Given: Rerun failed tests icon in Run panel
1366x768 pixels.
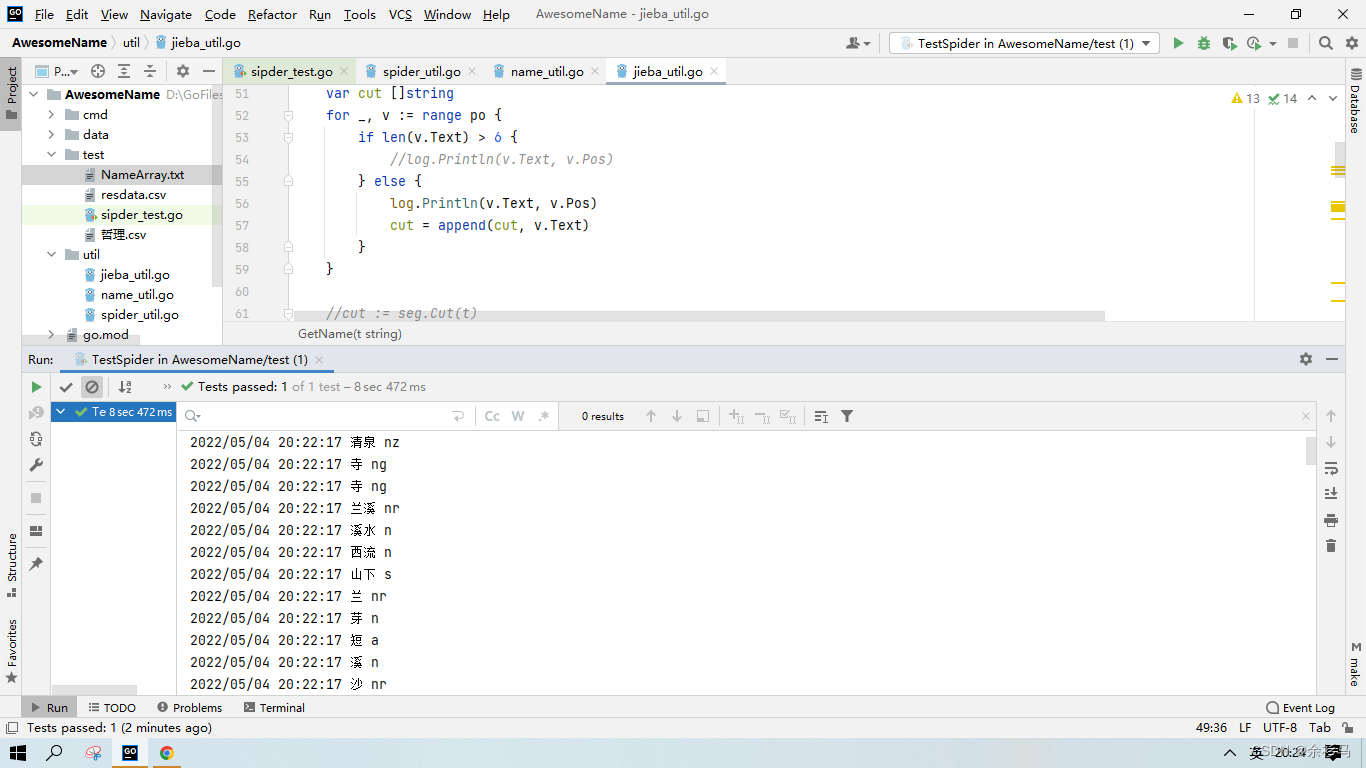Looking at the screenshot, I should click(36, 413).
